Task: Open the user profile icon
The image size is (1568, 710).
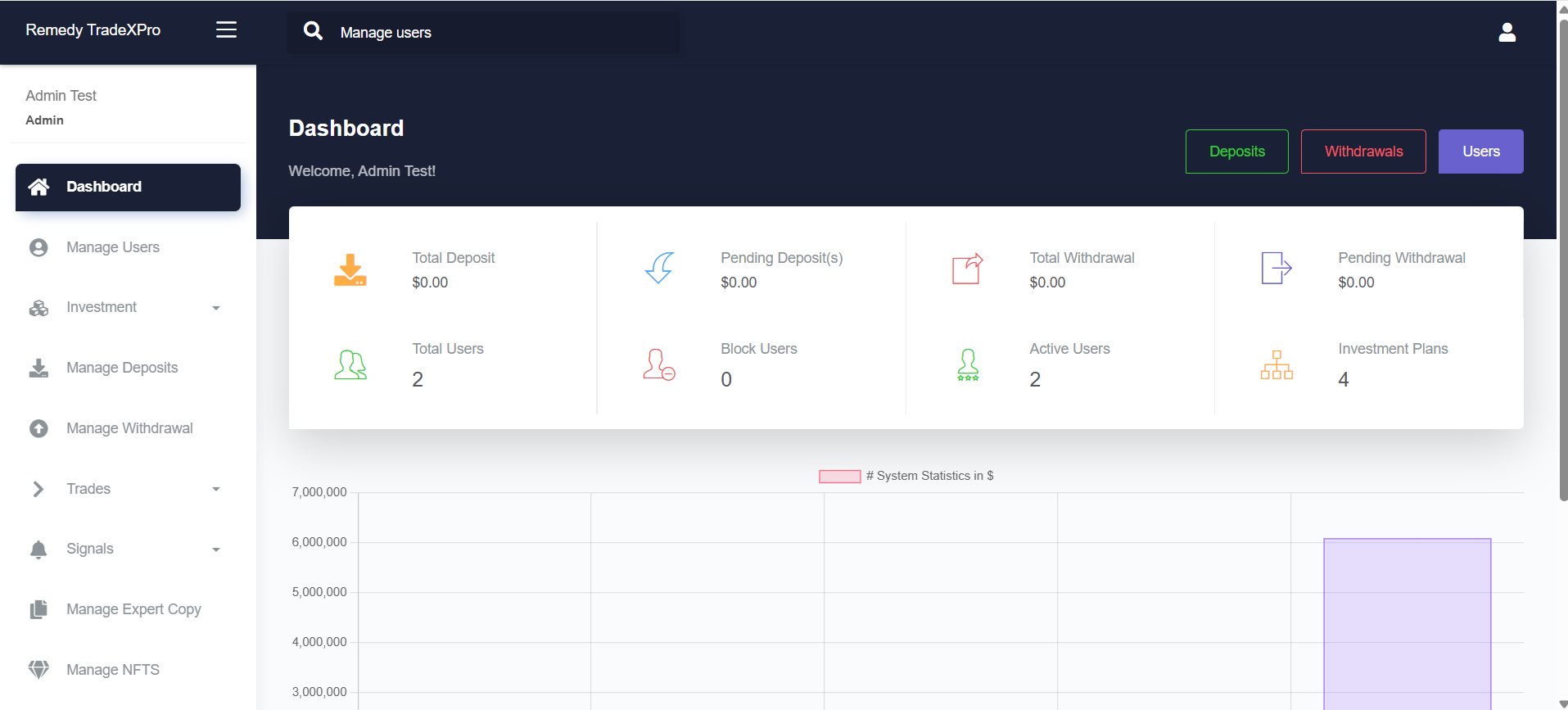Action: point(1507,32)
